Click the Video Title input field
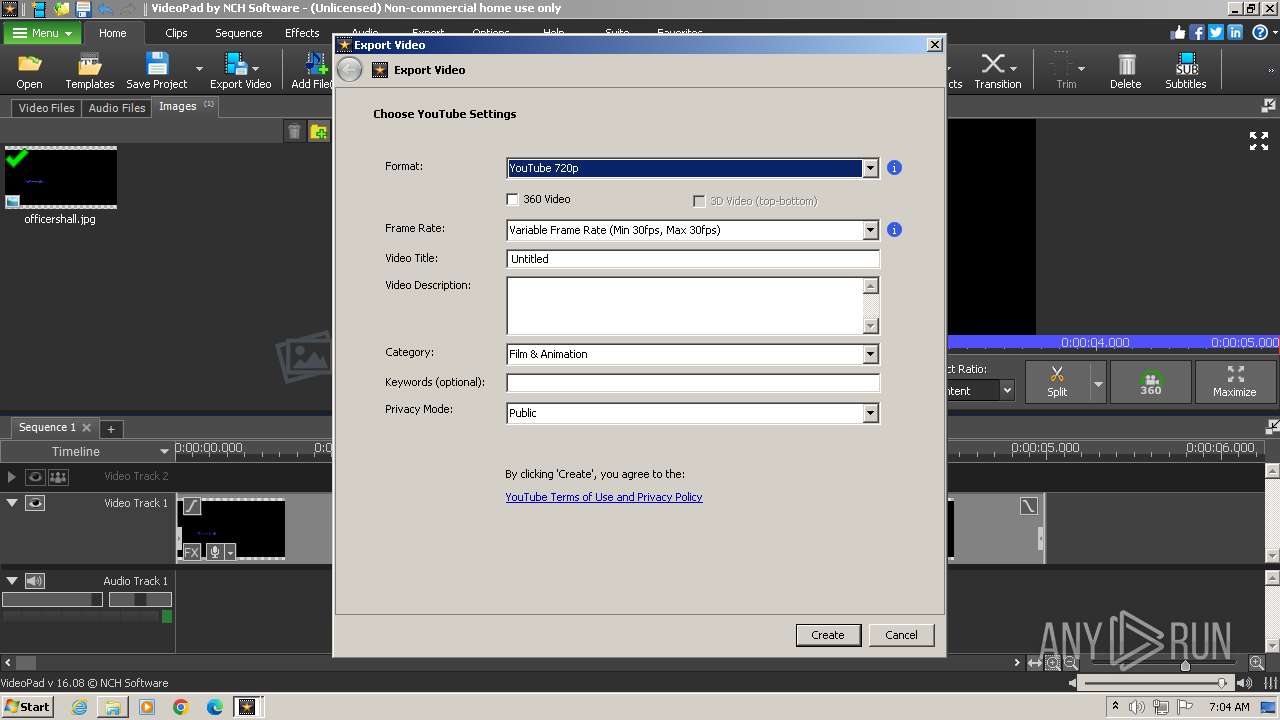Viewport: 1280px width, 720px height. (x=693, y=259)
